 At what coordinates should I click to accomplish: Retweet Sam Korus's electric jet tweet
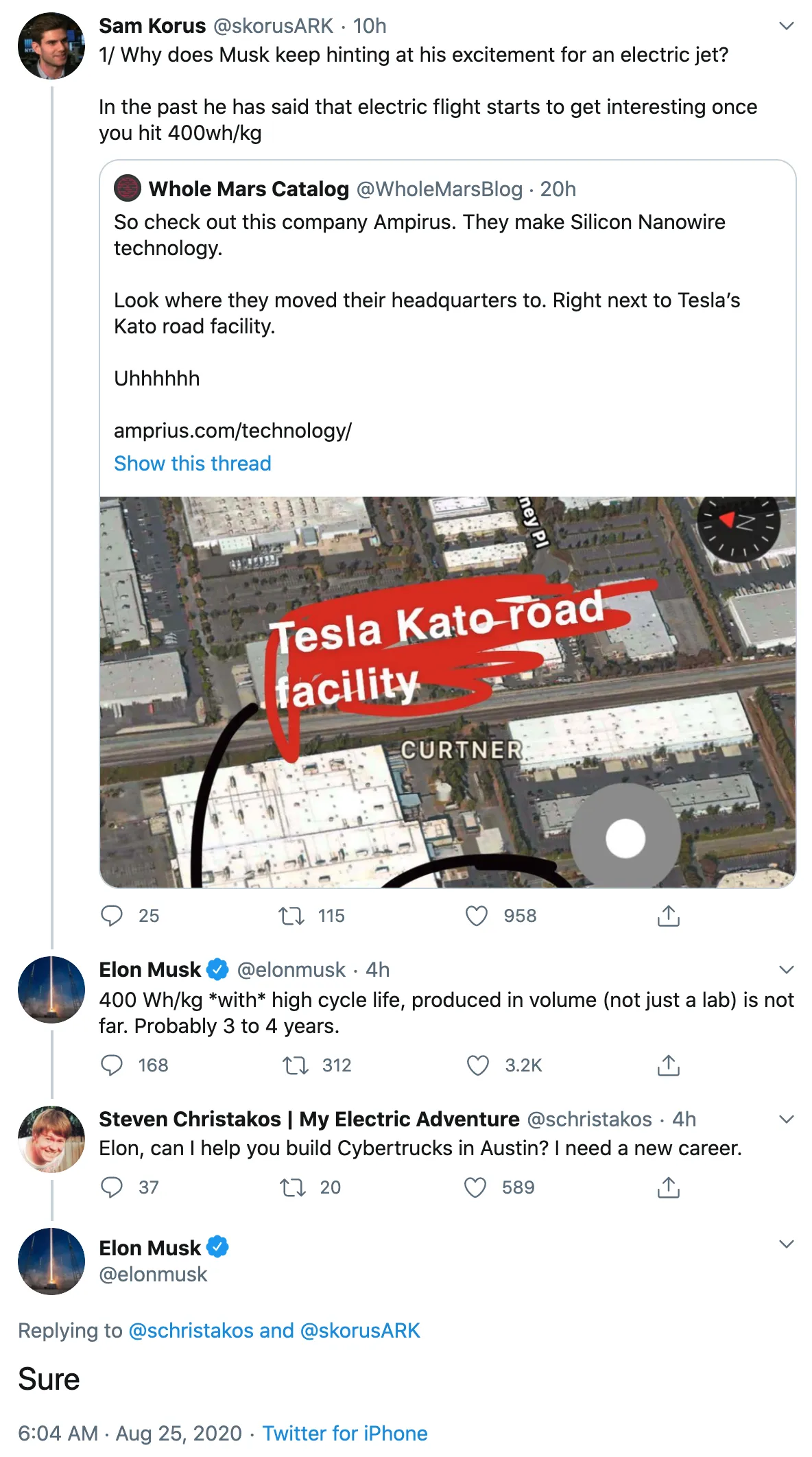(291, 916)
